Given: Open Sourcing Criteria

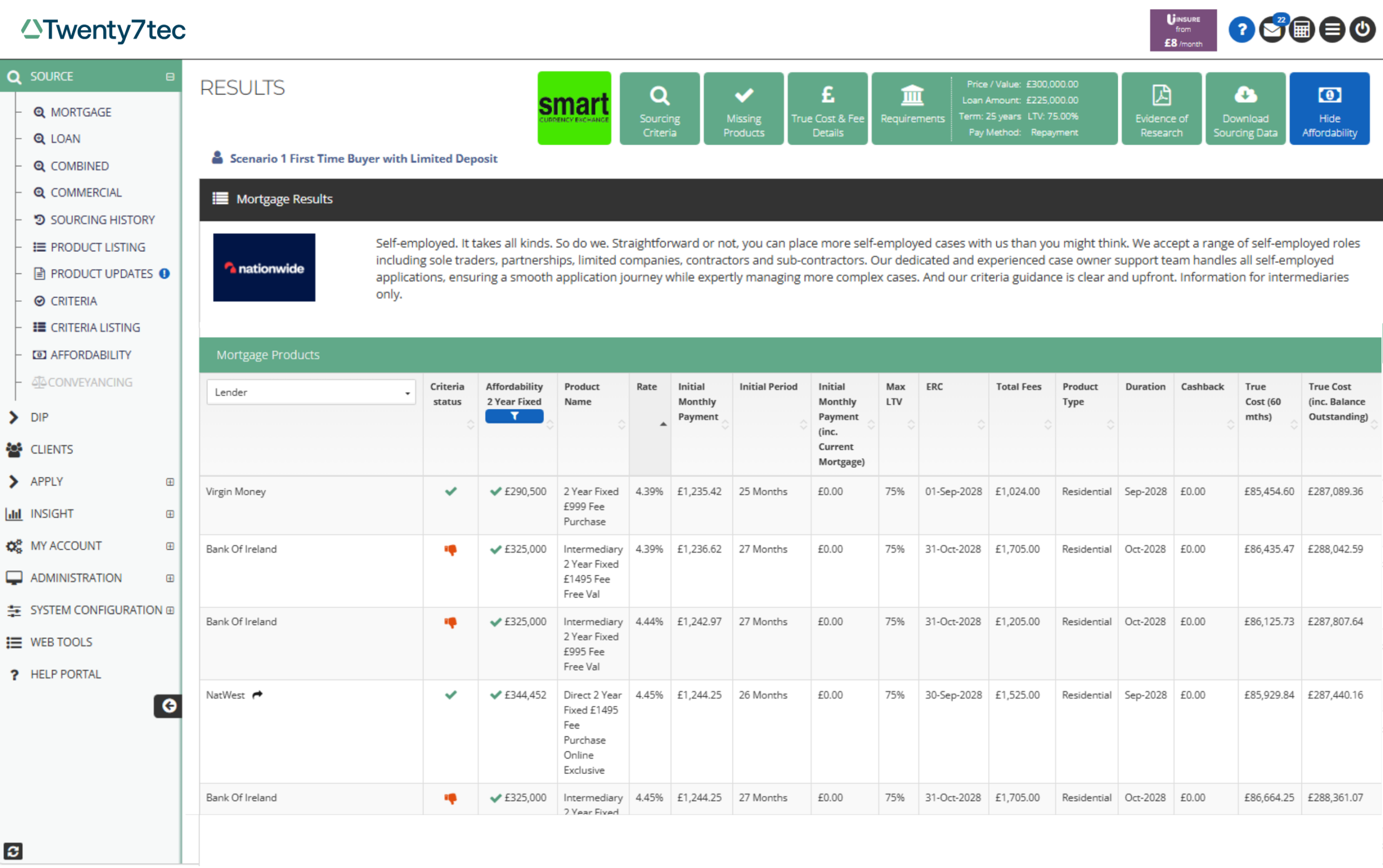Looking at the screenshot, I should (x=660, y=108).
